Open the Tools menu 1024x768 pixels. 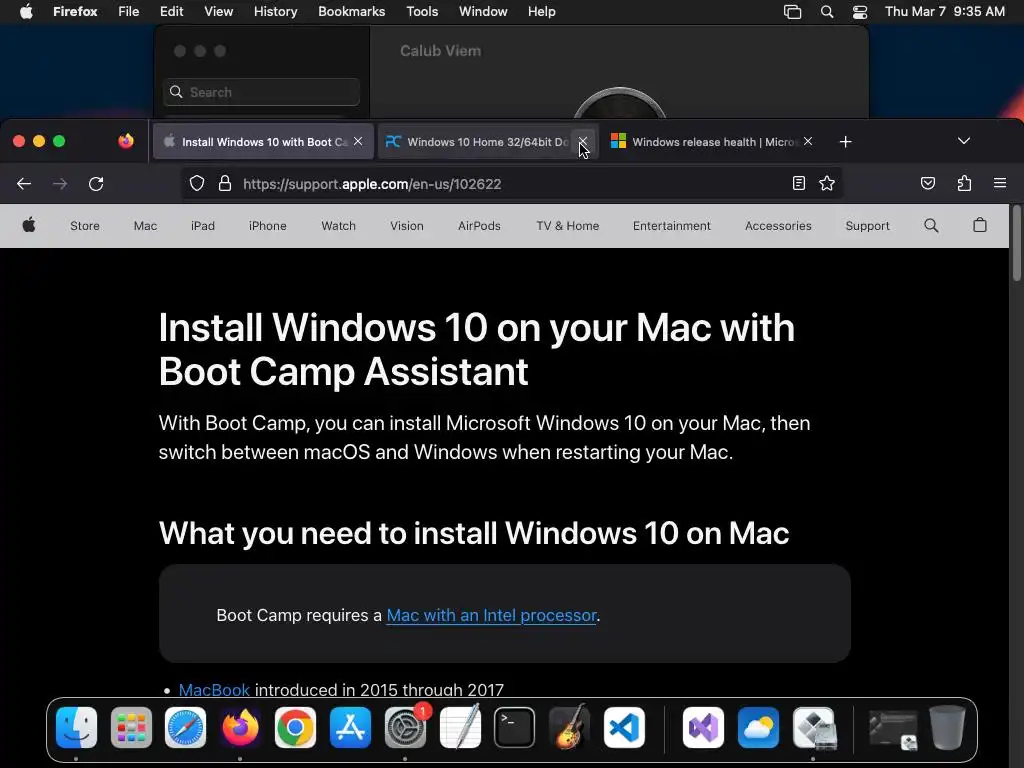pyautogui.click(x=422, y=12)
